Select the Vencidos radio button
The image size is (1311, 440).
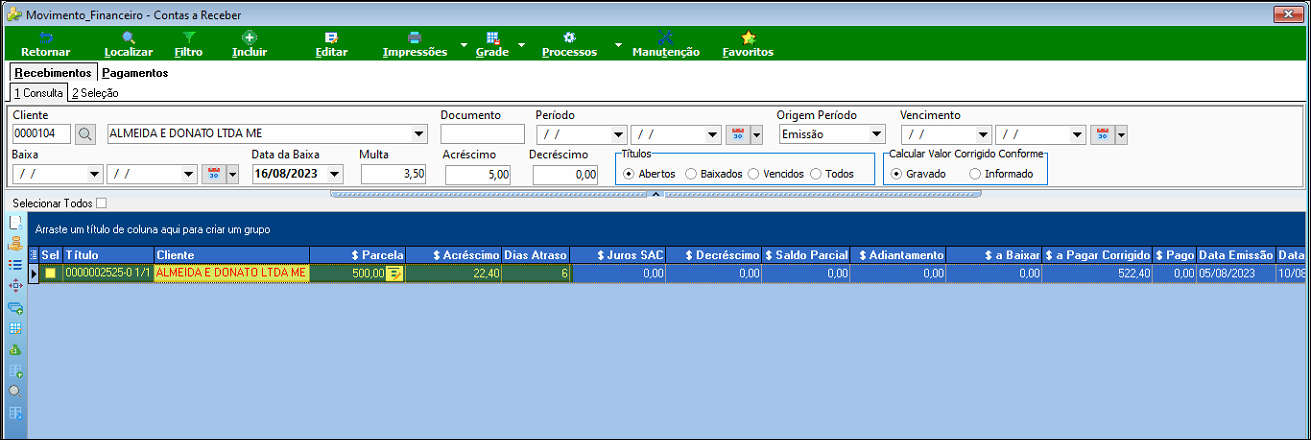pos(753,174)
